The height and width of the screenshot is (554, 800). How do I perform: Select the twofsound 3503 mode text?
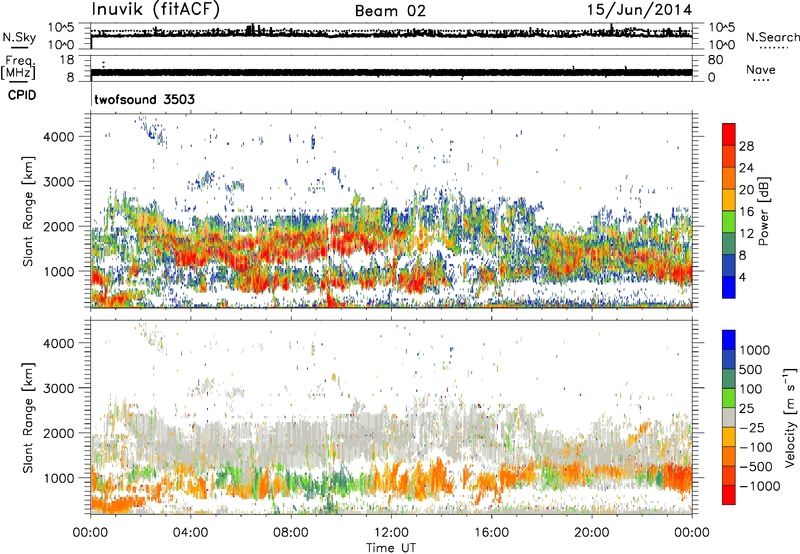(x=144, y=99)
